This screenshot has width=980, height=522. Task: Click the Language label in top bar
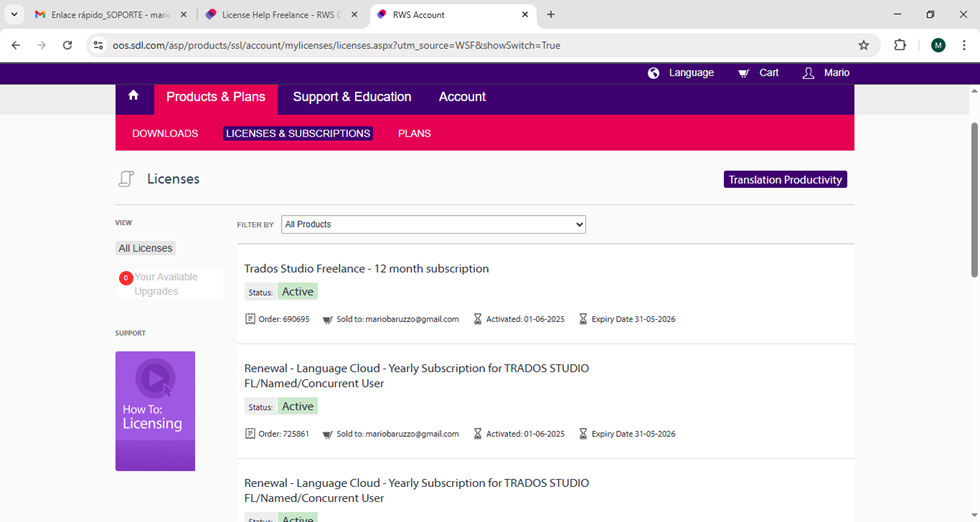point(691,73)
